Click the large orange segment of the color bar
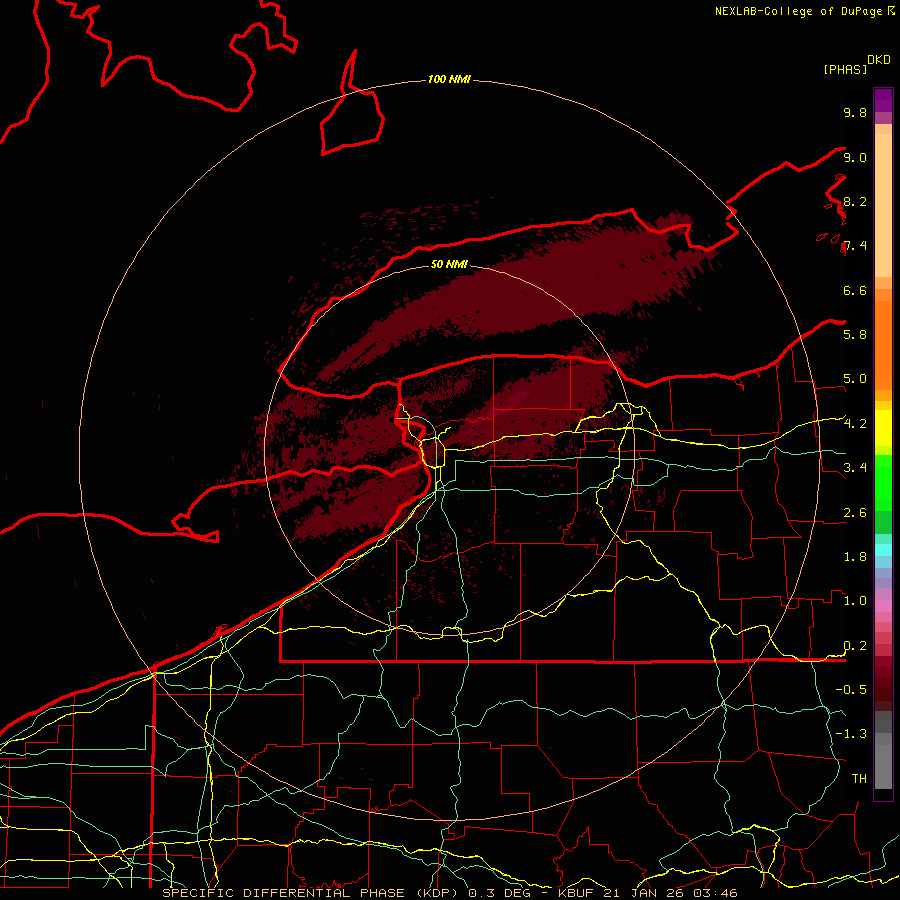This screenshot has height=900, width=900. [x=883, y=346]
